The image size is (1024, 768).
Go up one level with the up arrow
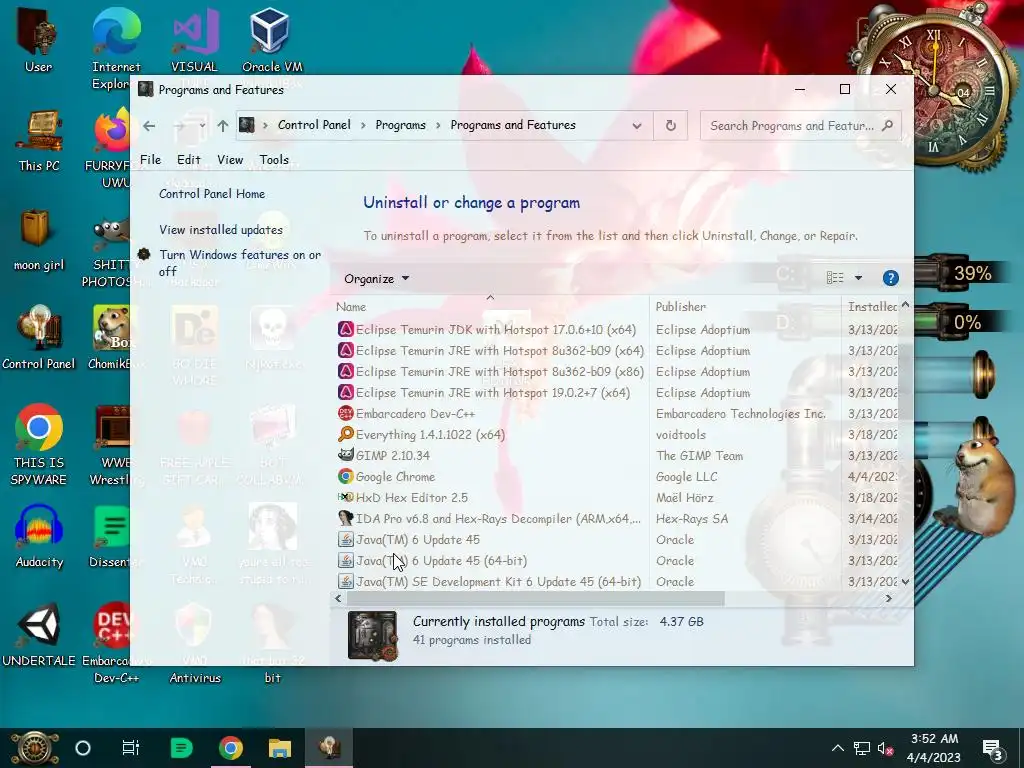(223, 126)
